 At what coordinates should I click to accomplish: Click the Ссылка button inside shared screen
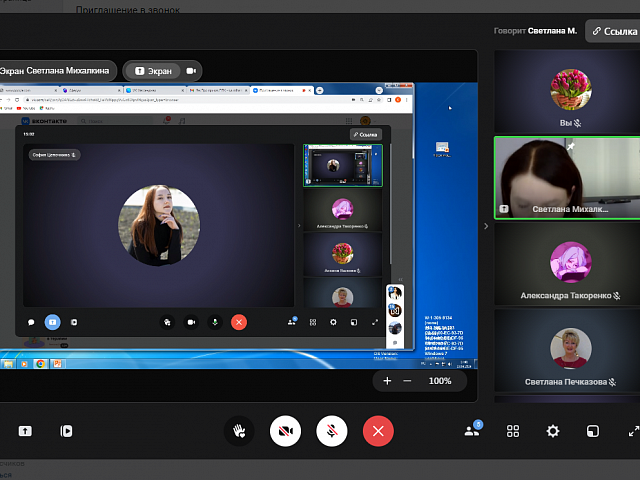366,134
